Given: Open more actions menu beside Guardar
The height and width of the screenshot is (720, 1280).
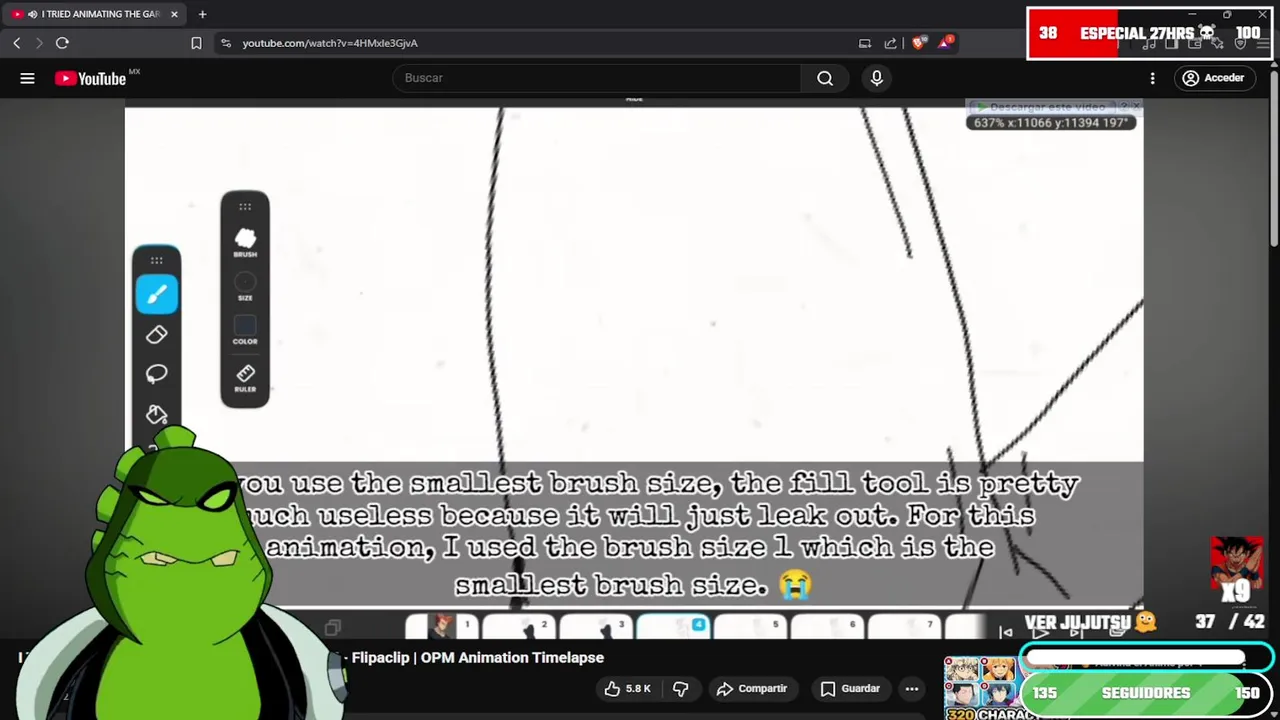Looking at the screenshot, I should [911, 688].
